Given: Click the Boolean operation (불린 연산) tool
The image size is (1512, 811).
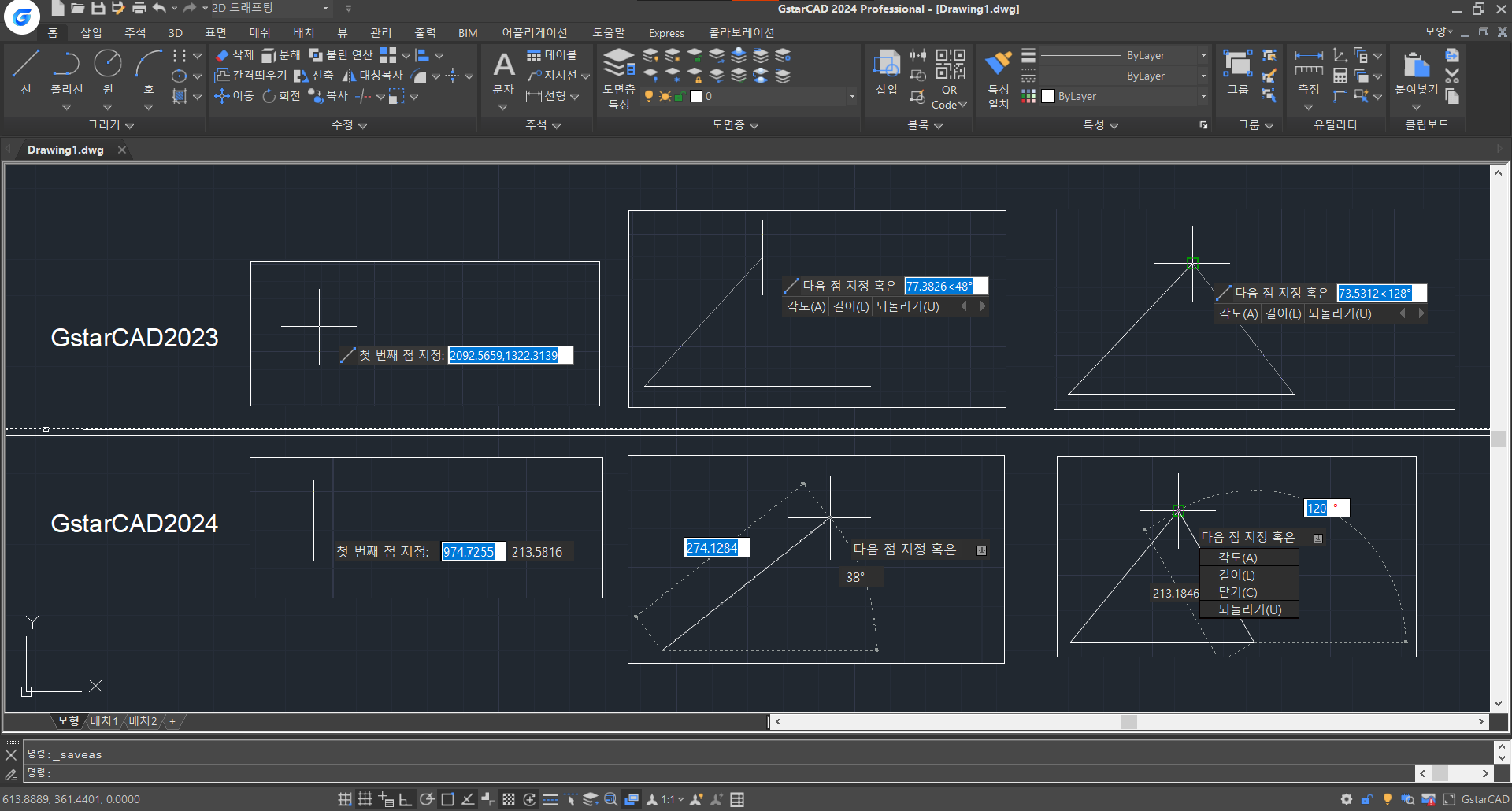Looking at the screenshot, I should coord(341,54).
